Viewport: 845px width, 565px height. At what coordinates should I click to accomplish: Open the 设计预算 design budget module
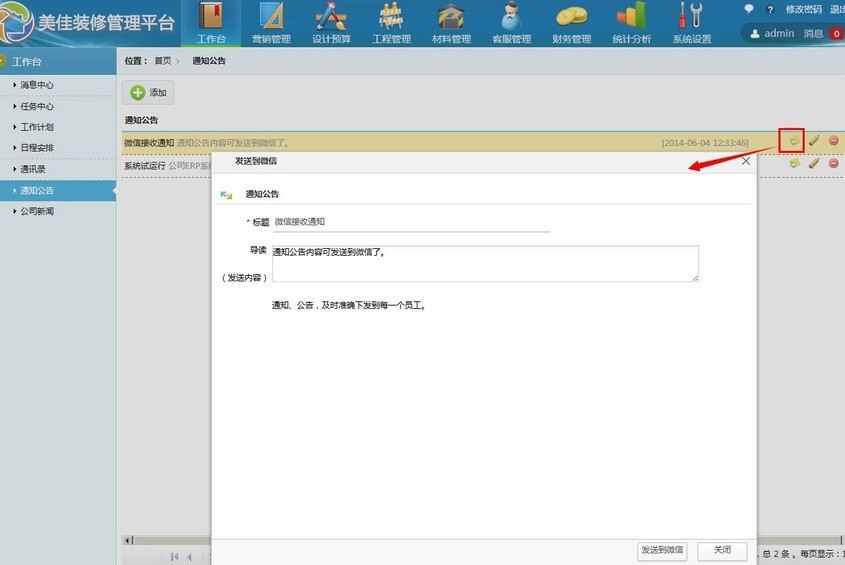331,23
